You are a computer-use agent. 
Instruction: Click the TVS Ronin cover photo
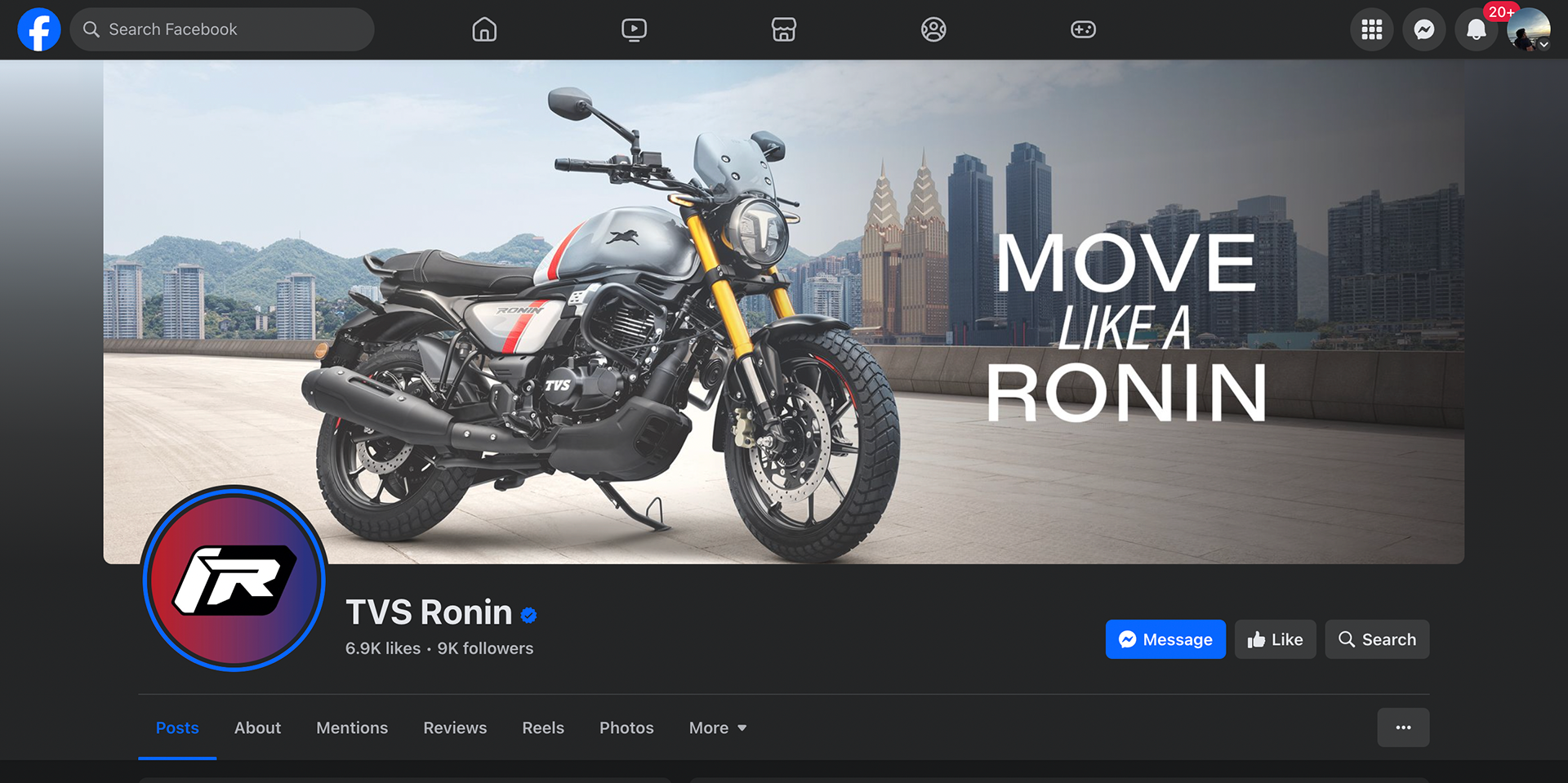[784, 312]
